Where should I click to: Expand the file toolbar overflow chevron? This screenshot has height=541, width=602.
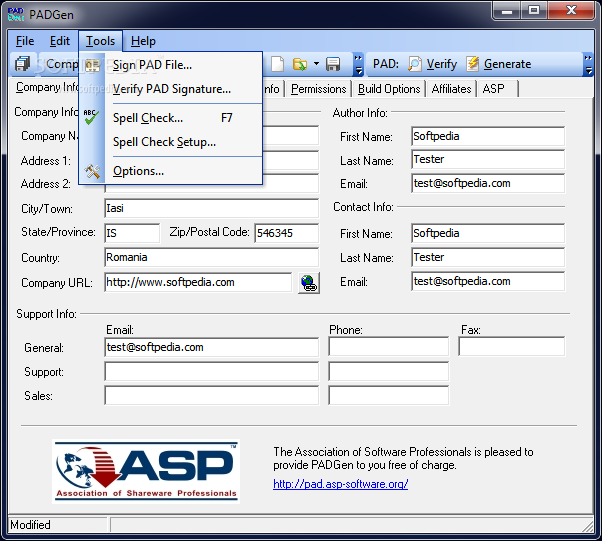click(x=358, y=64)
